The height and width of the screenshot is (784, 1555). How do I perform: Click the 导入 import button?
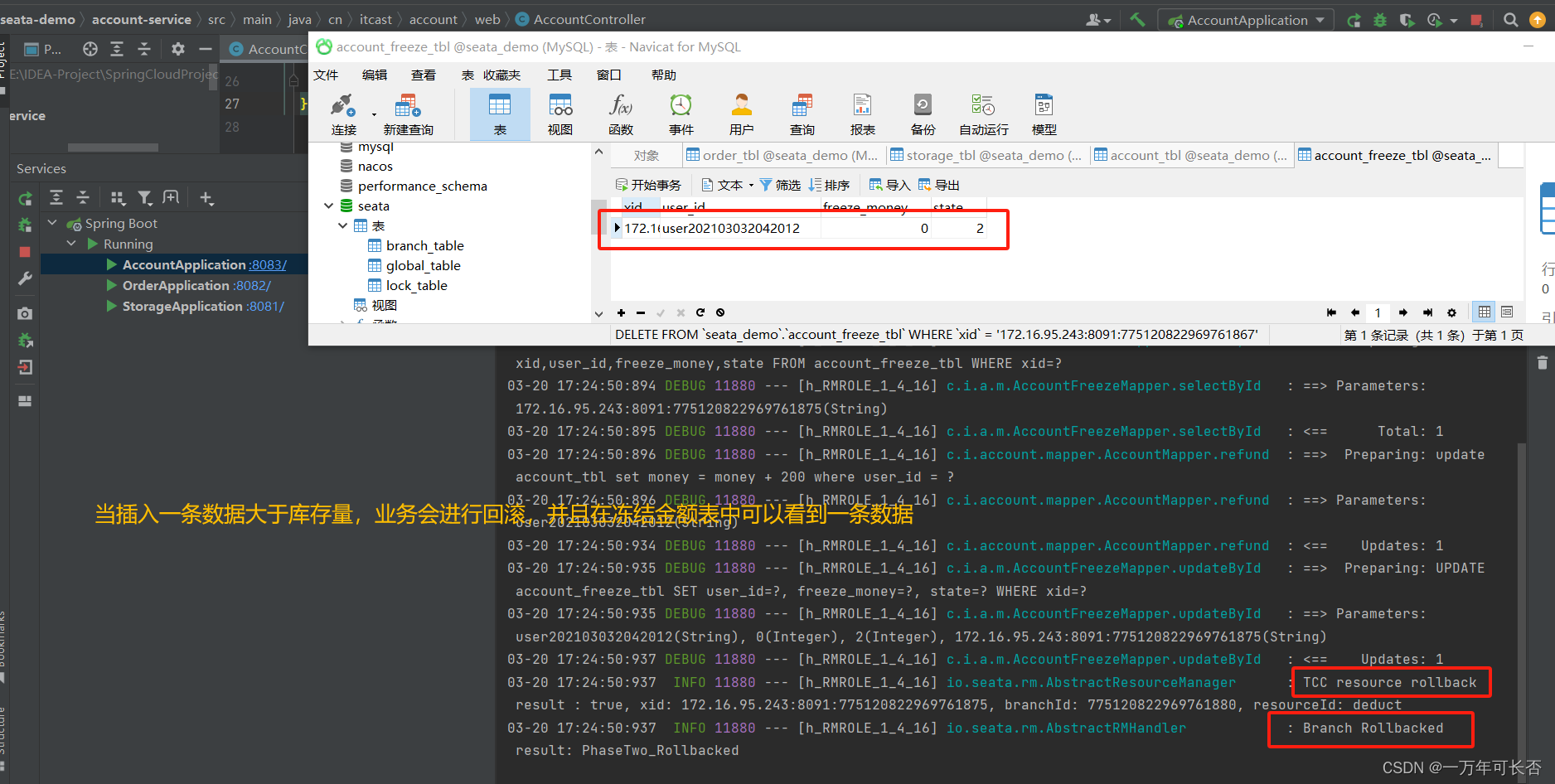pos(889,185)
